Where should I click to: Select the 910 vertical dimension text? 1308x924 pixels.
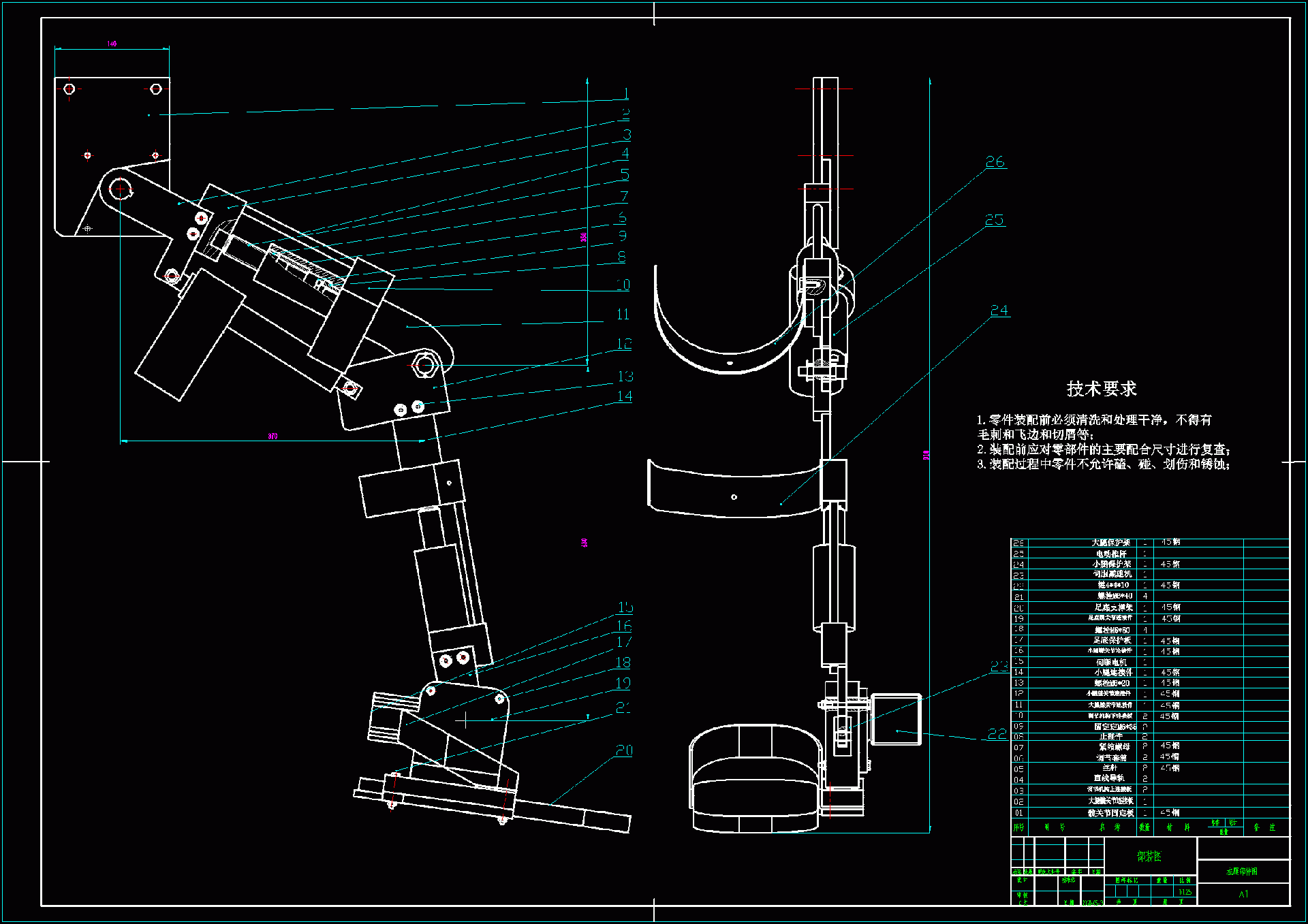(926, 455)
